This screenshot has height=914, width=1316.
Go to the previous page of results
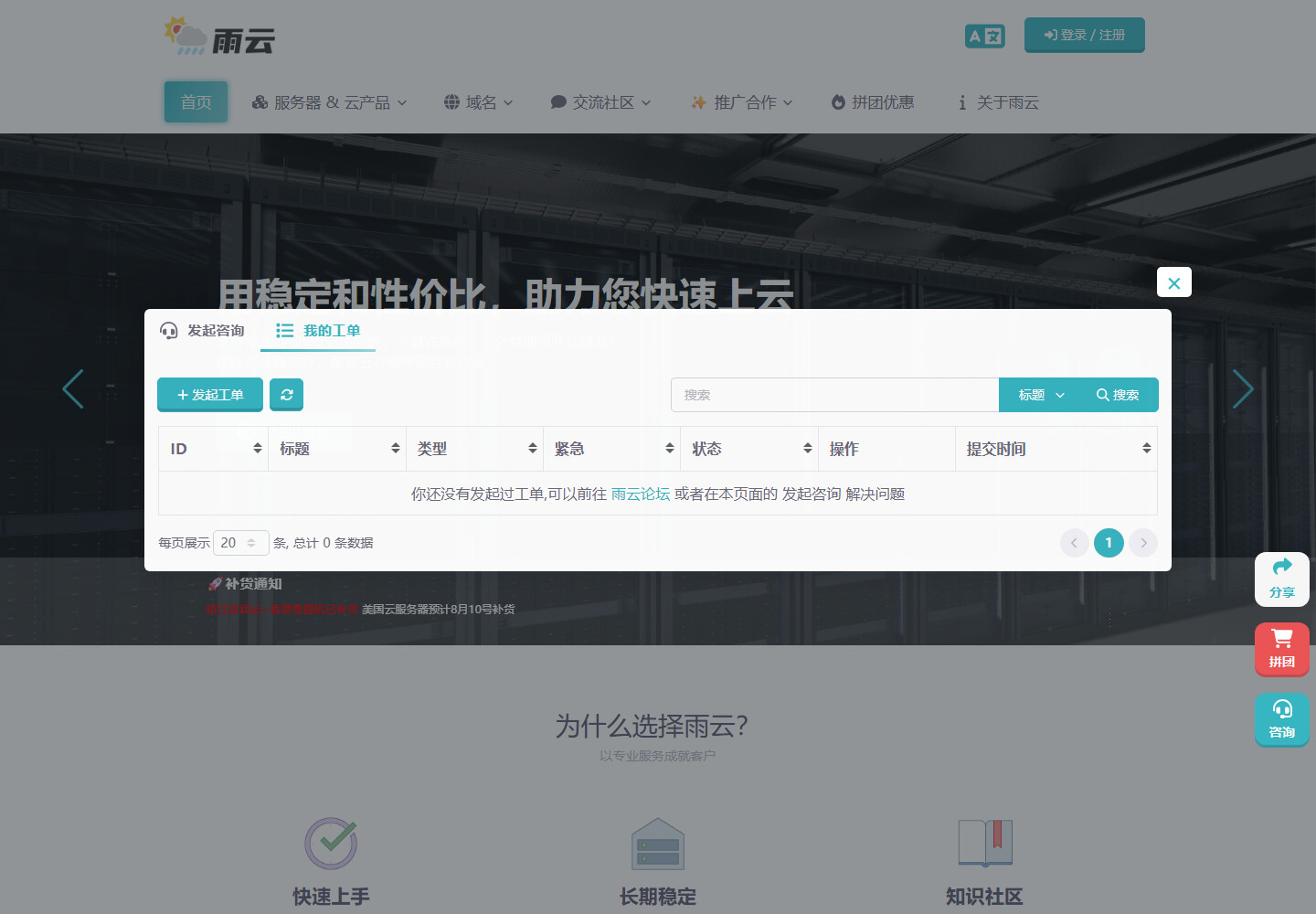point(1075,543)
